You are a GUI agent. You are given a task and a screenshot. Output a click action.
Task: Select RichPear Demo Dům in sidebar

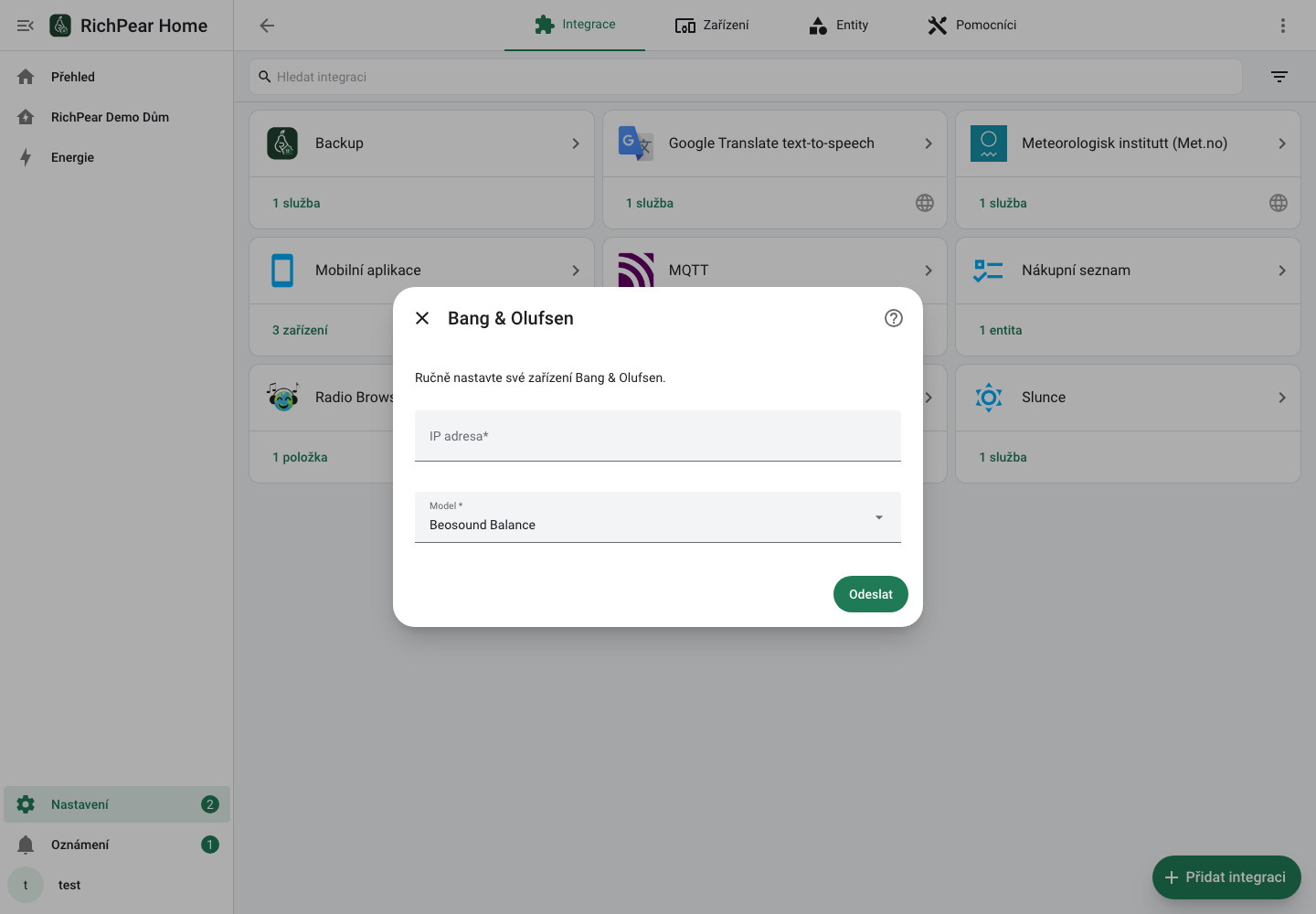(117, 117)
